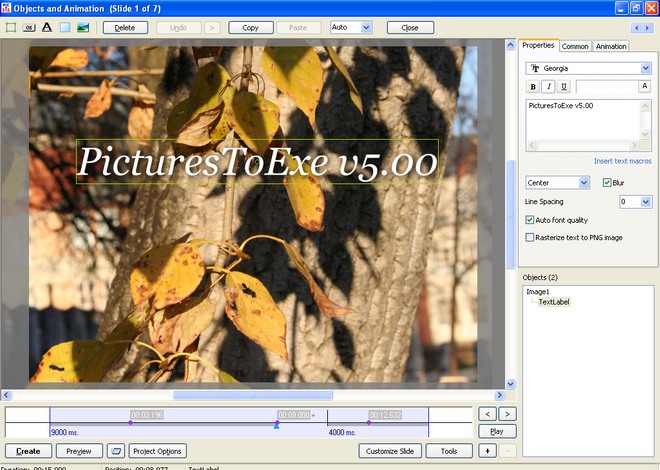Viewport: 660px width, 470px height.
Task: Select the Add Frame tool icon
Action: pyautogui.click(x=11, y=28)
